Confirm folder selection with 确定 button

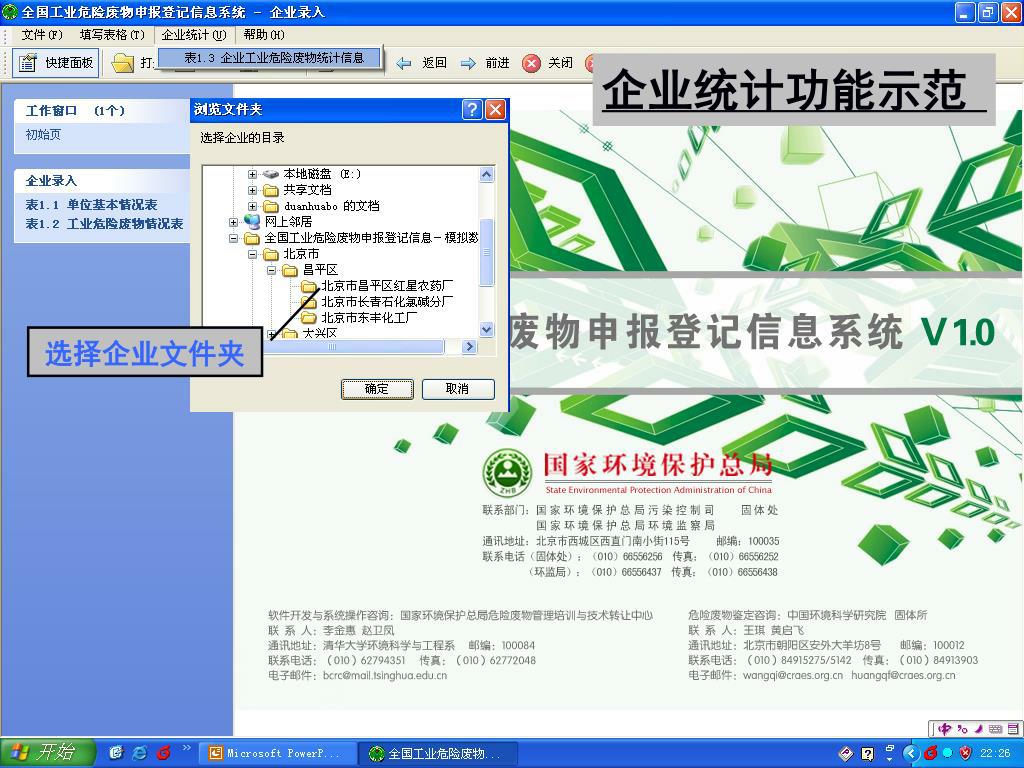377,389
